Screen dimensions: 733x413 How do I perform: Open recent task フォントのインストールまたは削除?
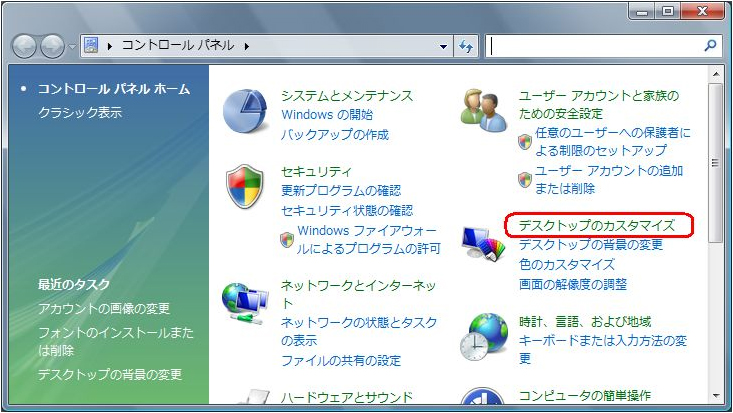click(x=115, y=341)
